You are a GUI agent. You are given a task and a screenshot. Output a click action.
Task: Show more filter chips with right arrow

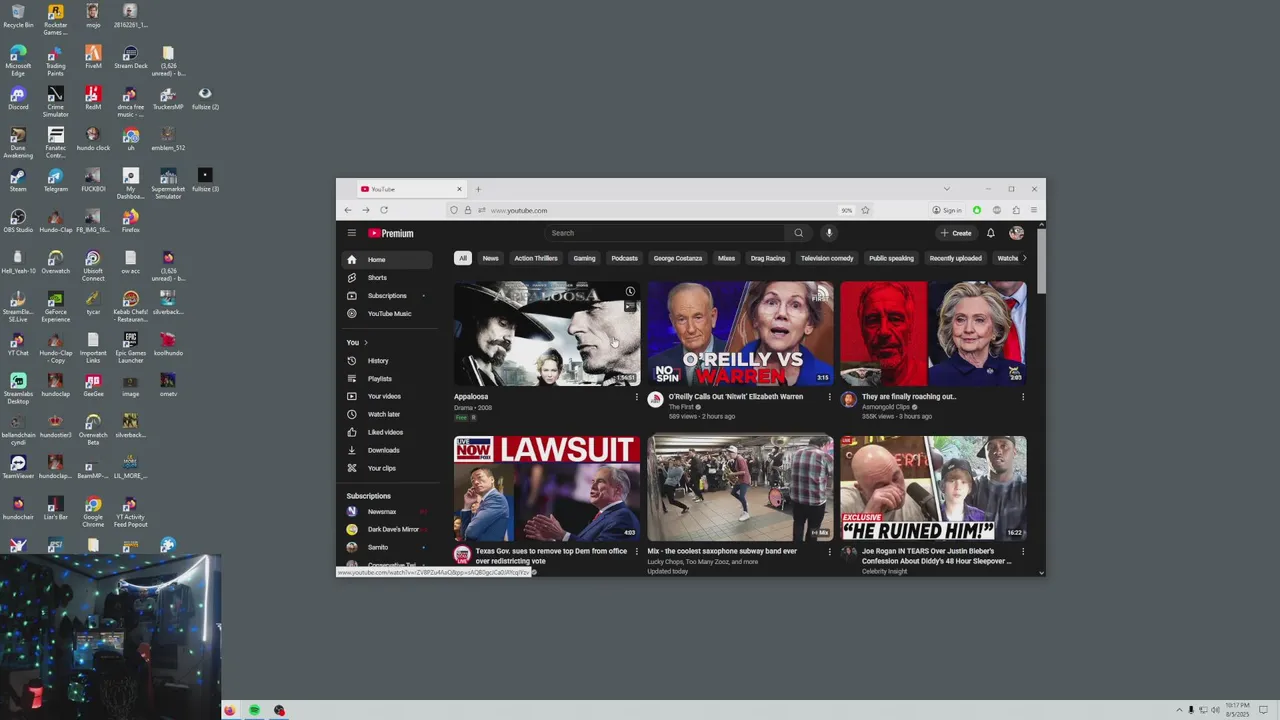(1023, 258)
